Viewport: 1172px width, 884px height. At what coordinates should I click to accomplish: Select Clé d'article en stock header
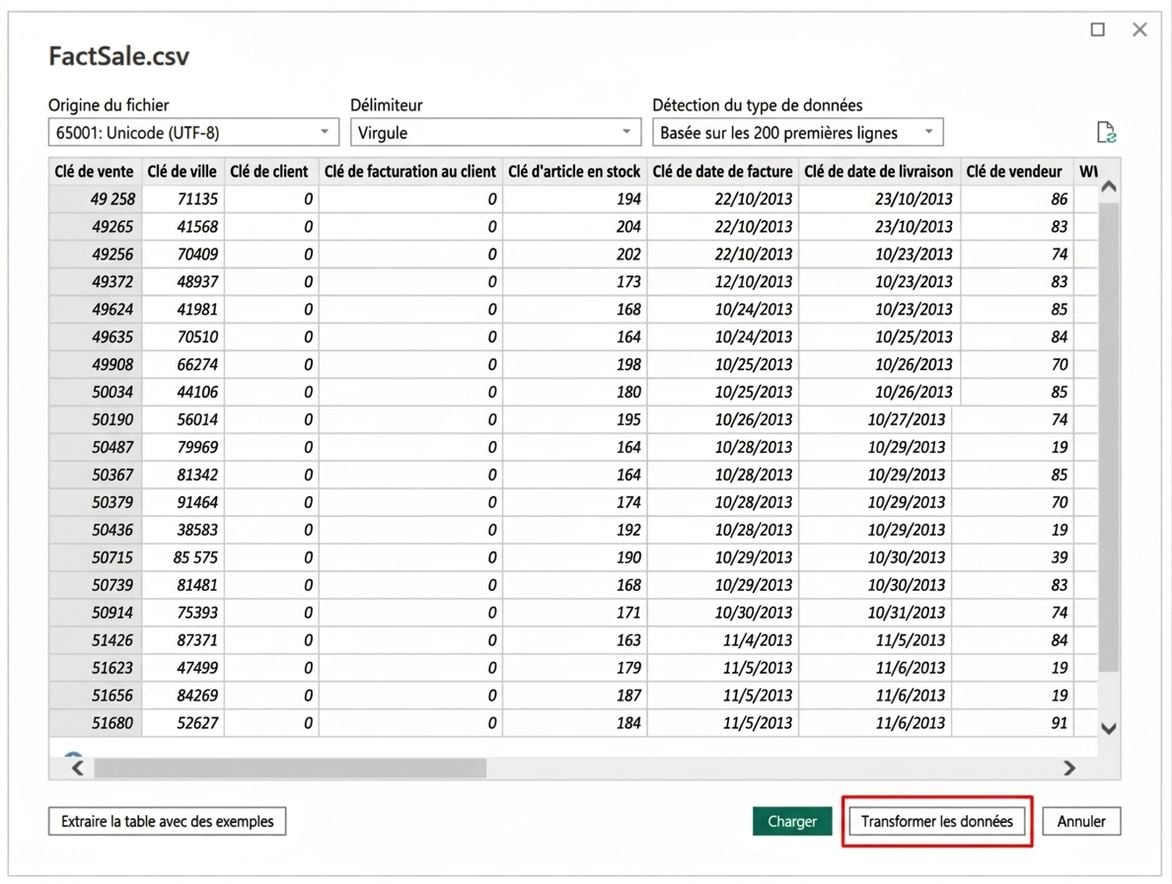574,171
